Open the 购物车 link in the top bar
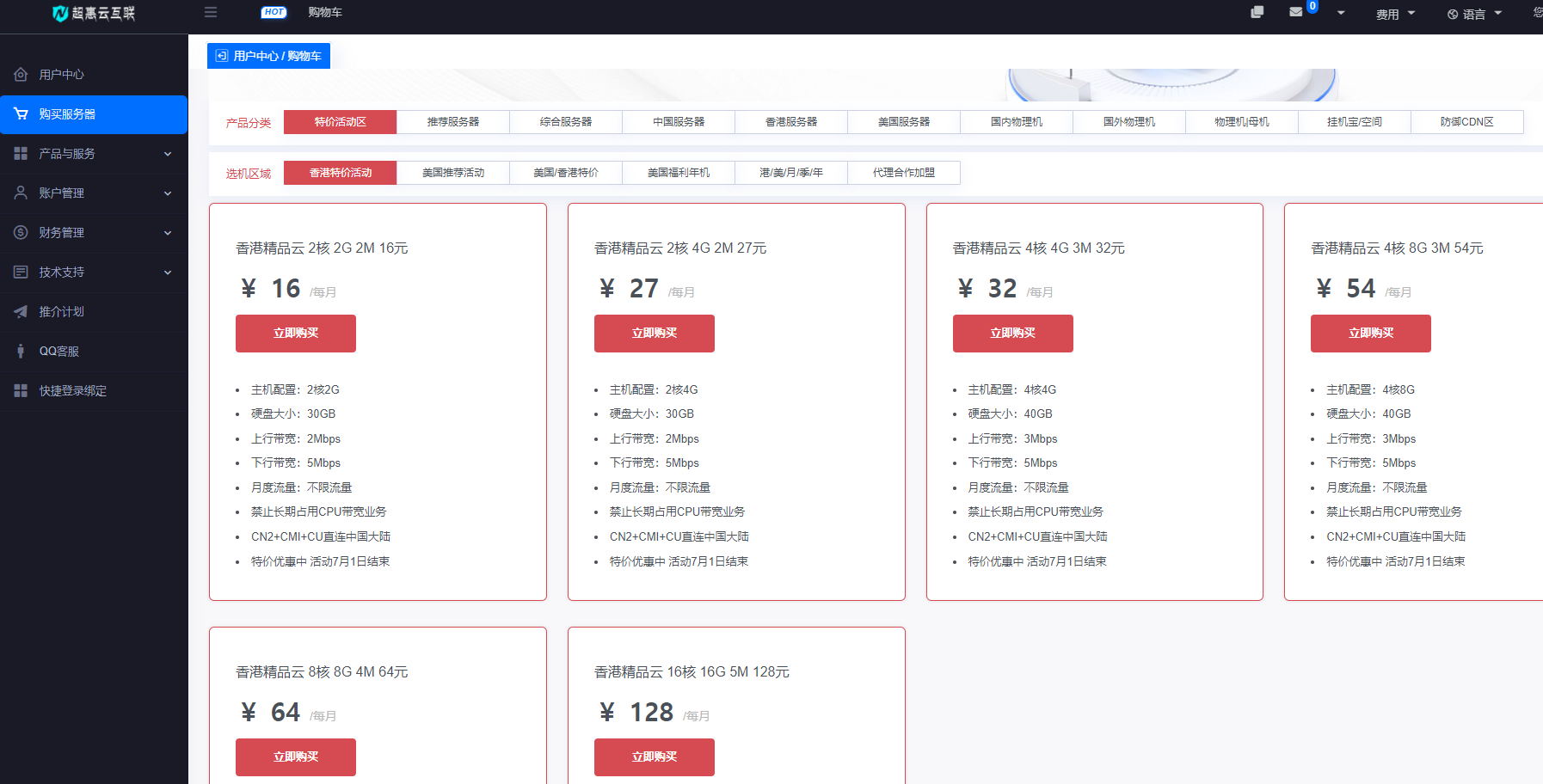The image size is (1543, 784). [x=325, y=12]
